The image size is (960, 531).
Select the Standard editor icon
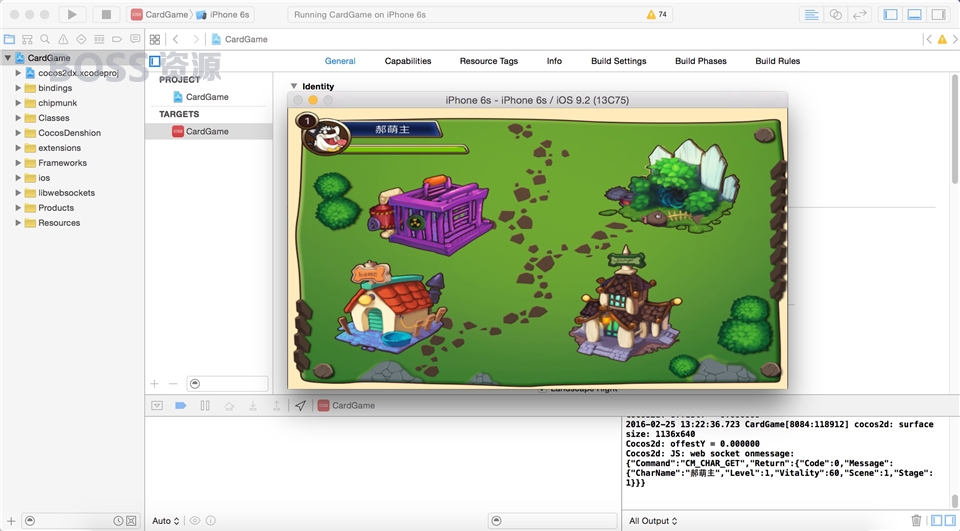[811, 15]
